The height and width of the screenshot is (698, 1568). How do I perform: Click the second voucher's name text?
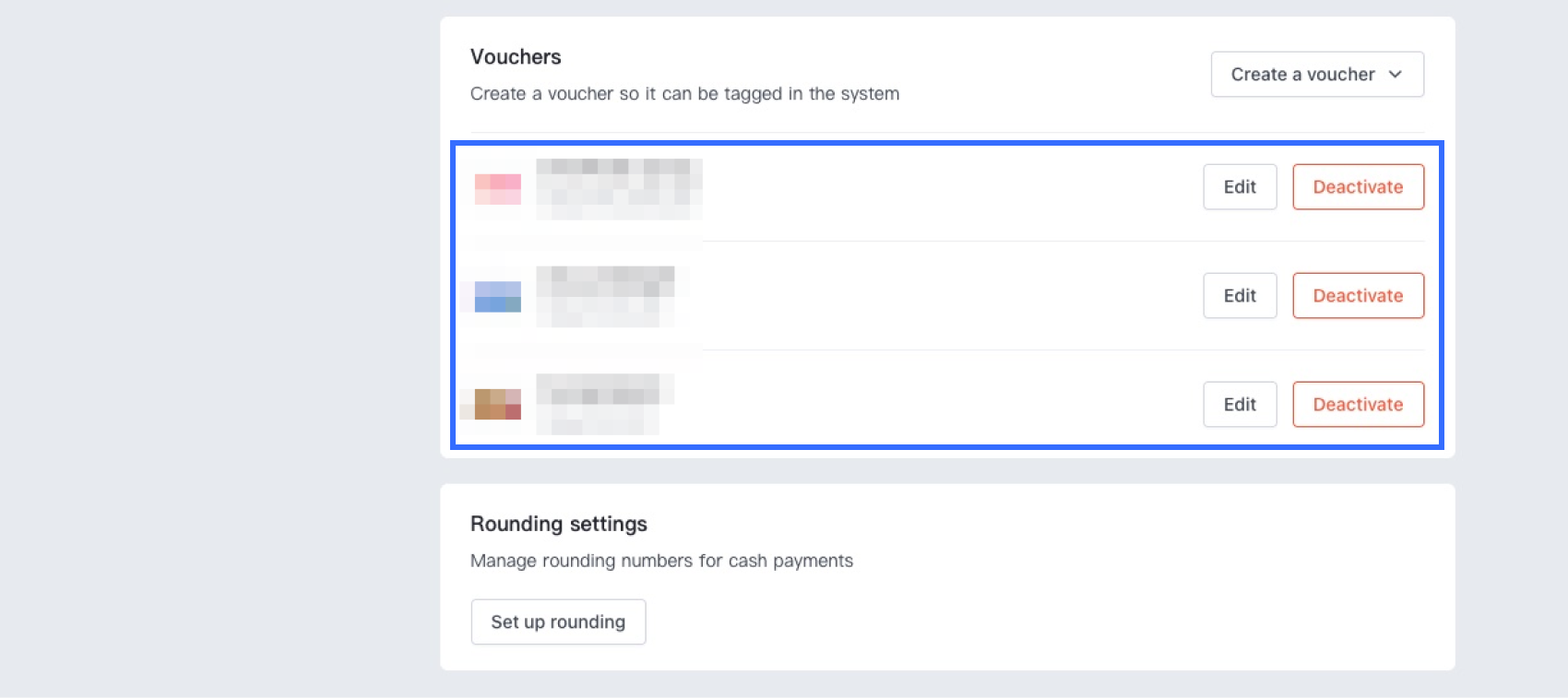pos(604,279)
